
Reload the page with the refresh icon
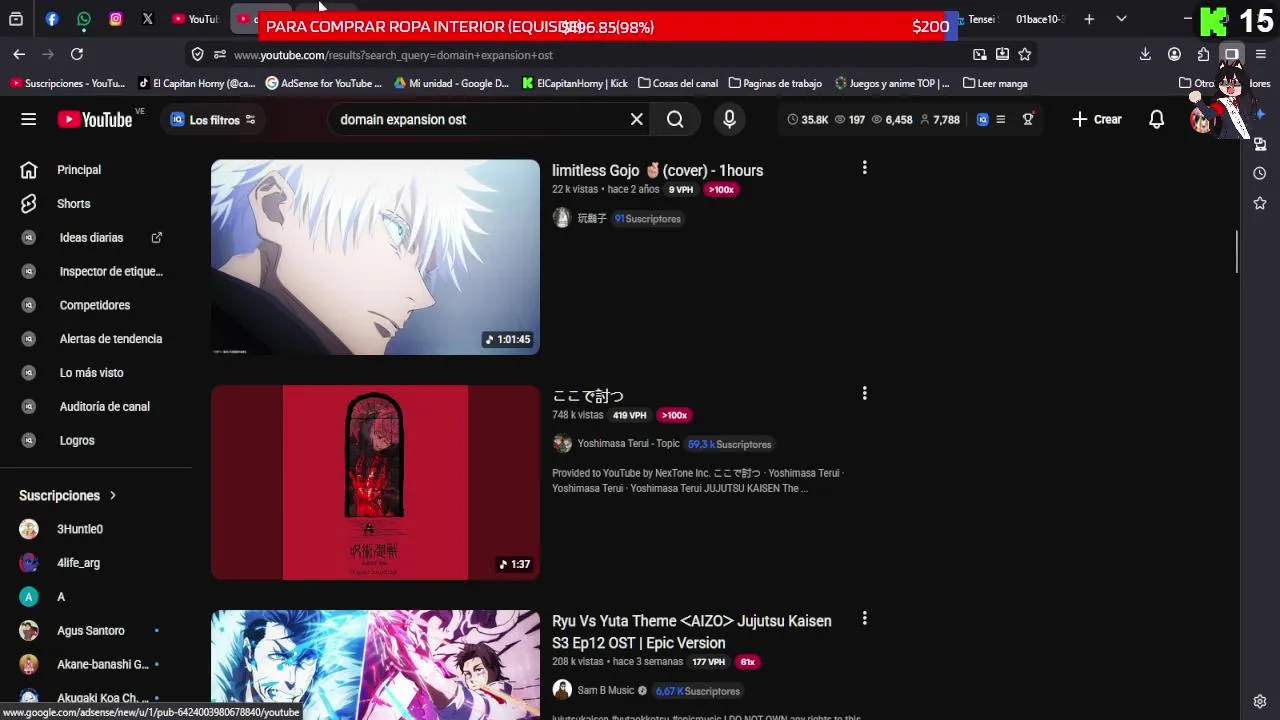[77, 54]
